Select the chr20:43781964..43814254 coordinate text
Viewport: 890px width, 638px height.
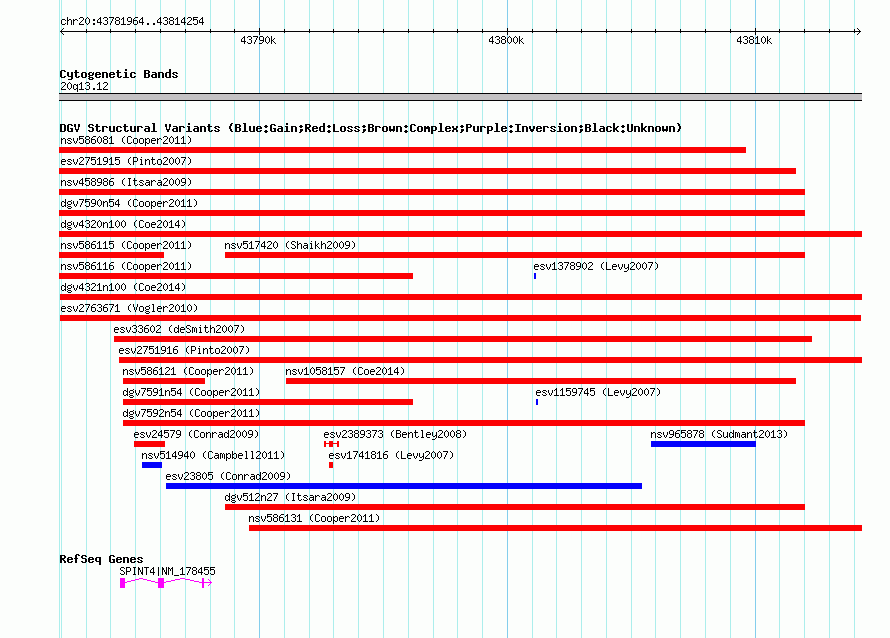[132, 21]
